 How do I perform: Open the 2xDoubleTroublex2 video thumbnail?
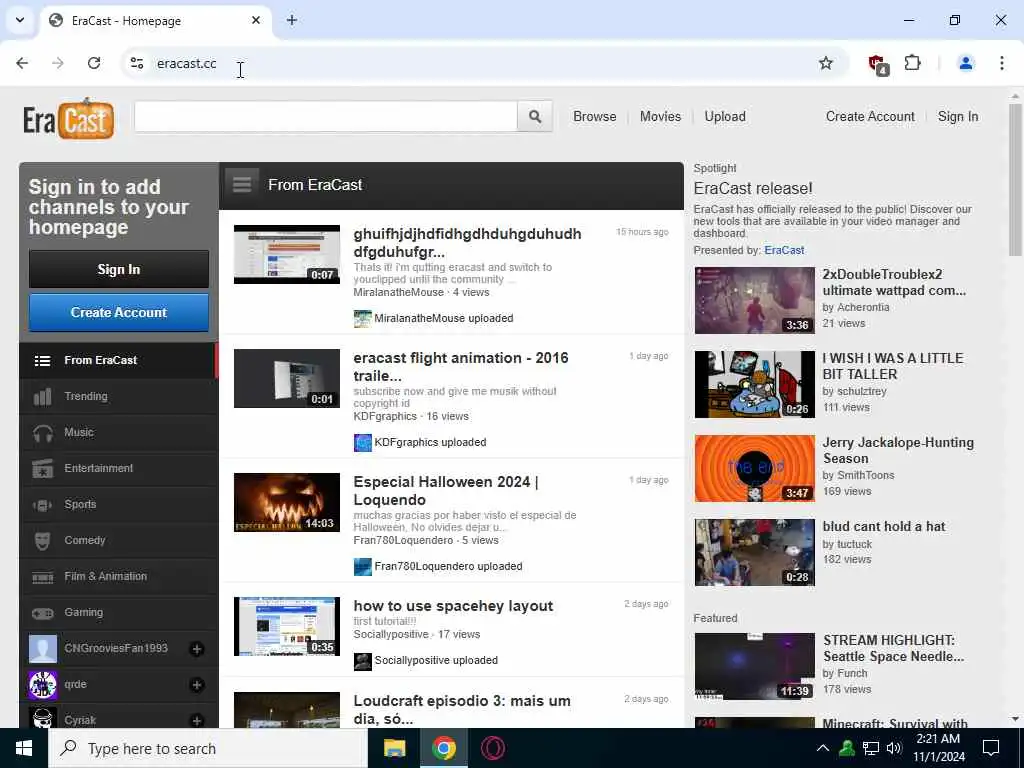point(754,300)
